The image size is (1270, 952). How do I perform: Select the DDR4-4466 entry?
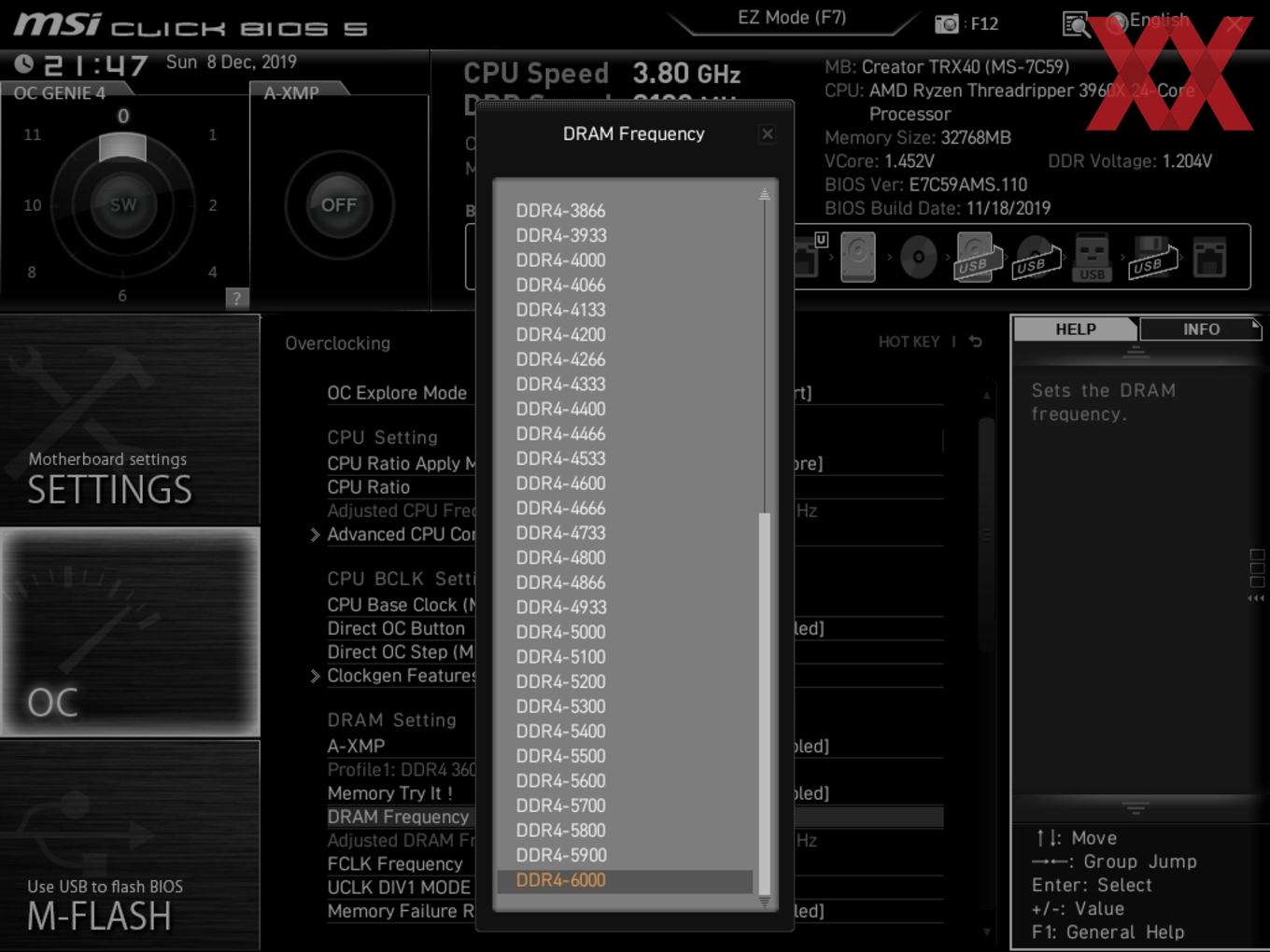tap(560, 434)
